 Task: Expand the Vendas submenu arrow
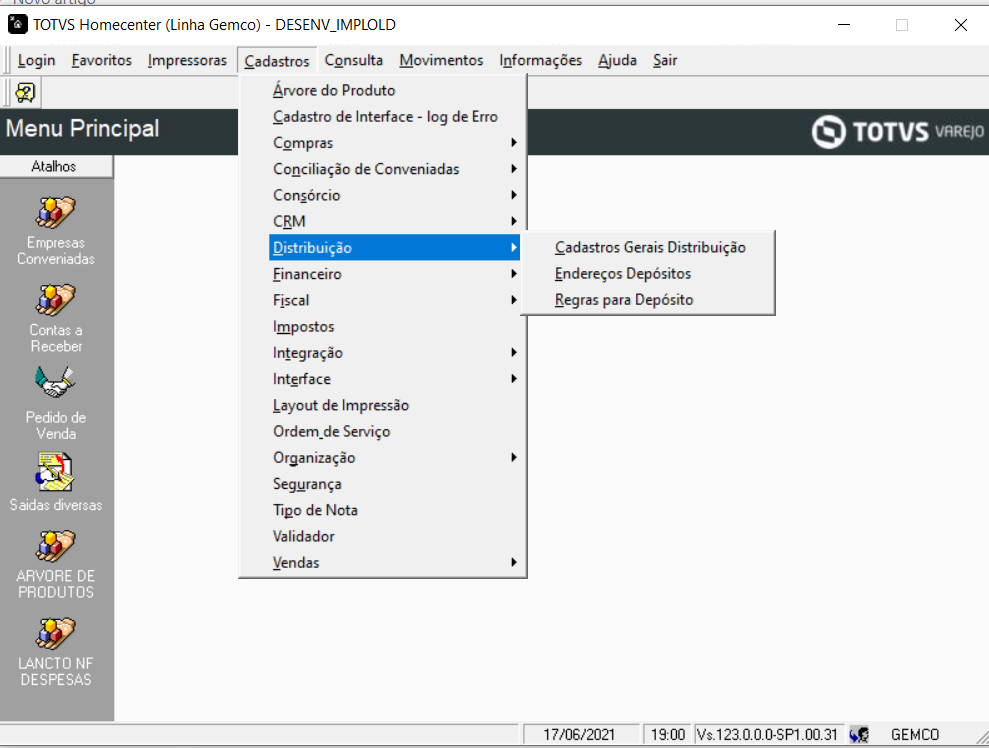(x=514, y=563)
